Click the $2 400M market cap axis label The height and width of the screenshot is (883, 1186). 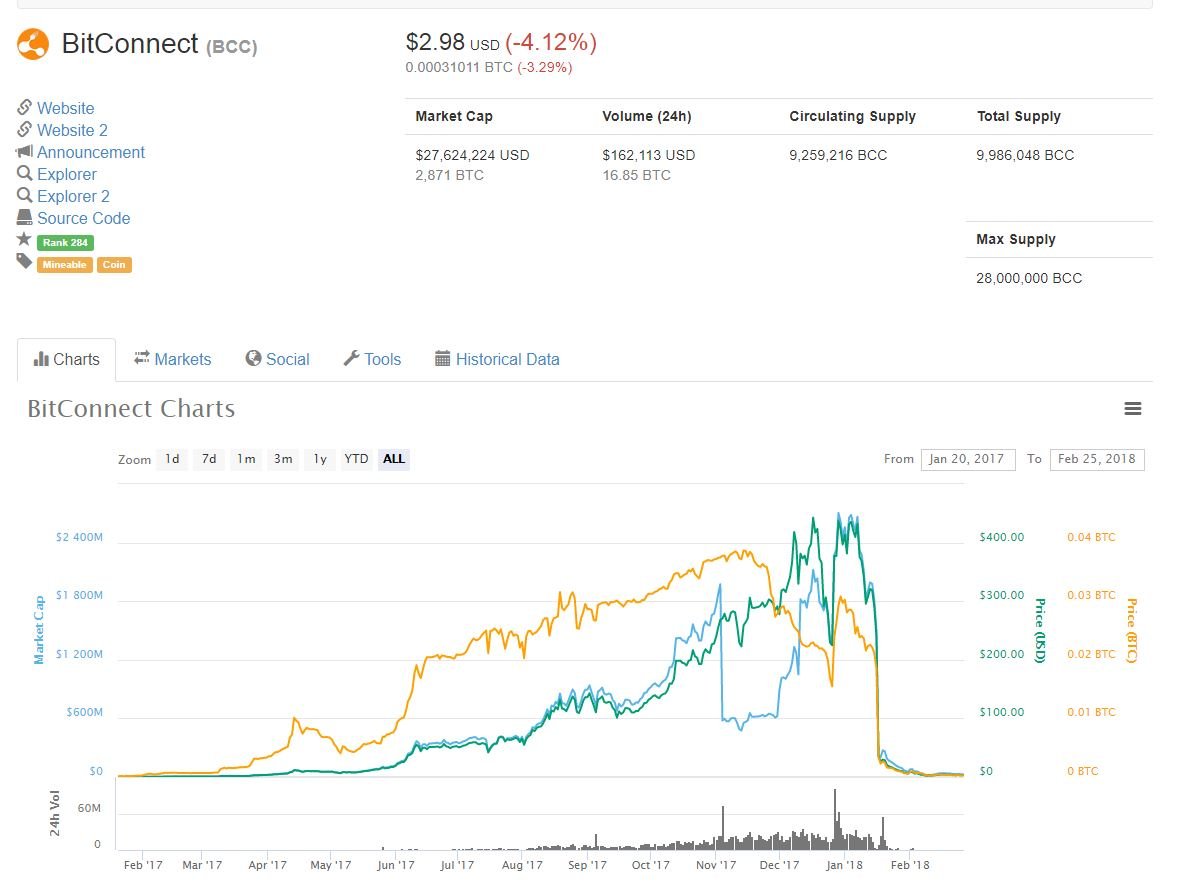pos(79,537)
